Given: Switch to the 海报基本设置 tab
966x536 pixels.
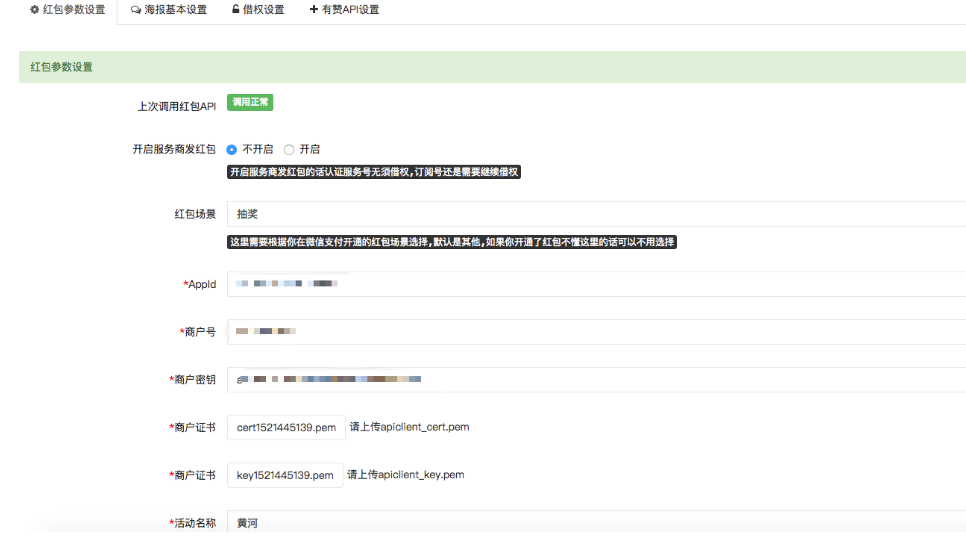Looking at the screenshot, I should 175,10.
